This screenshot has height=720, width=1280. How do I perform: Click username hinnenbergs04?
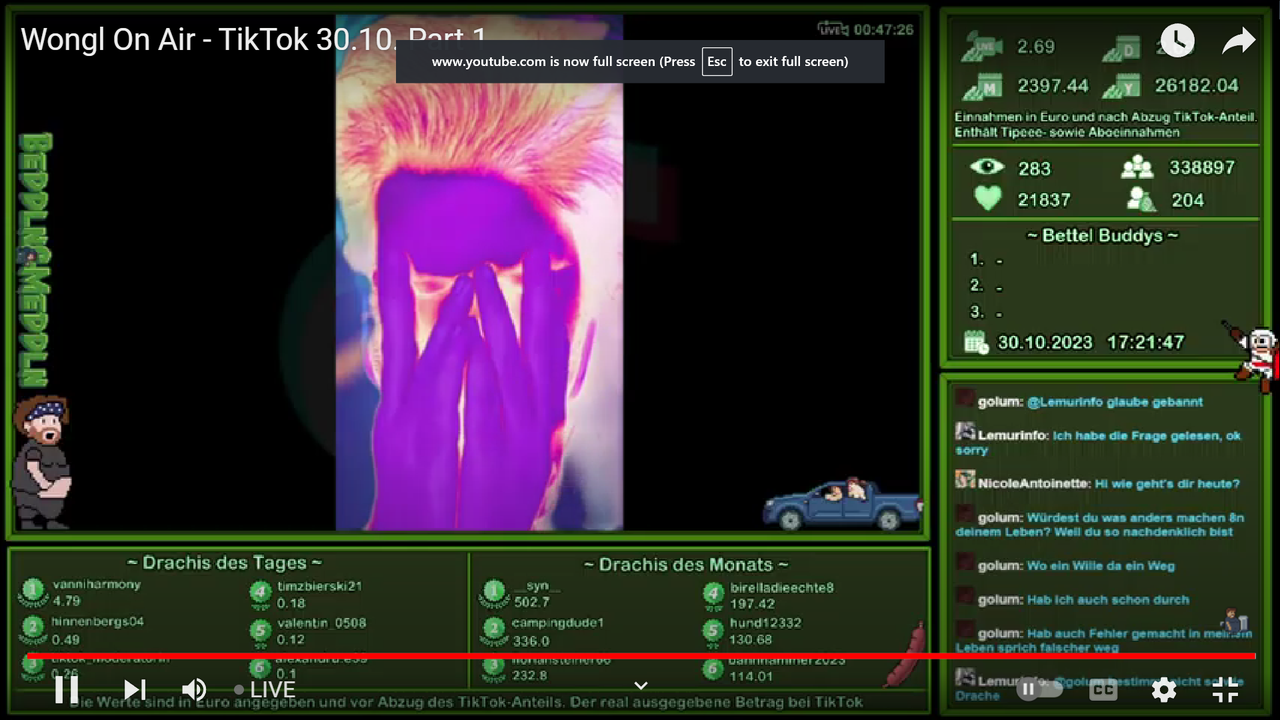[98, 621]
